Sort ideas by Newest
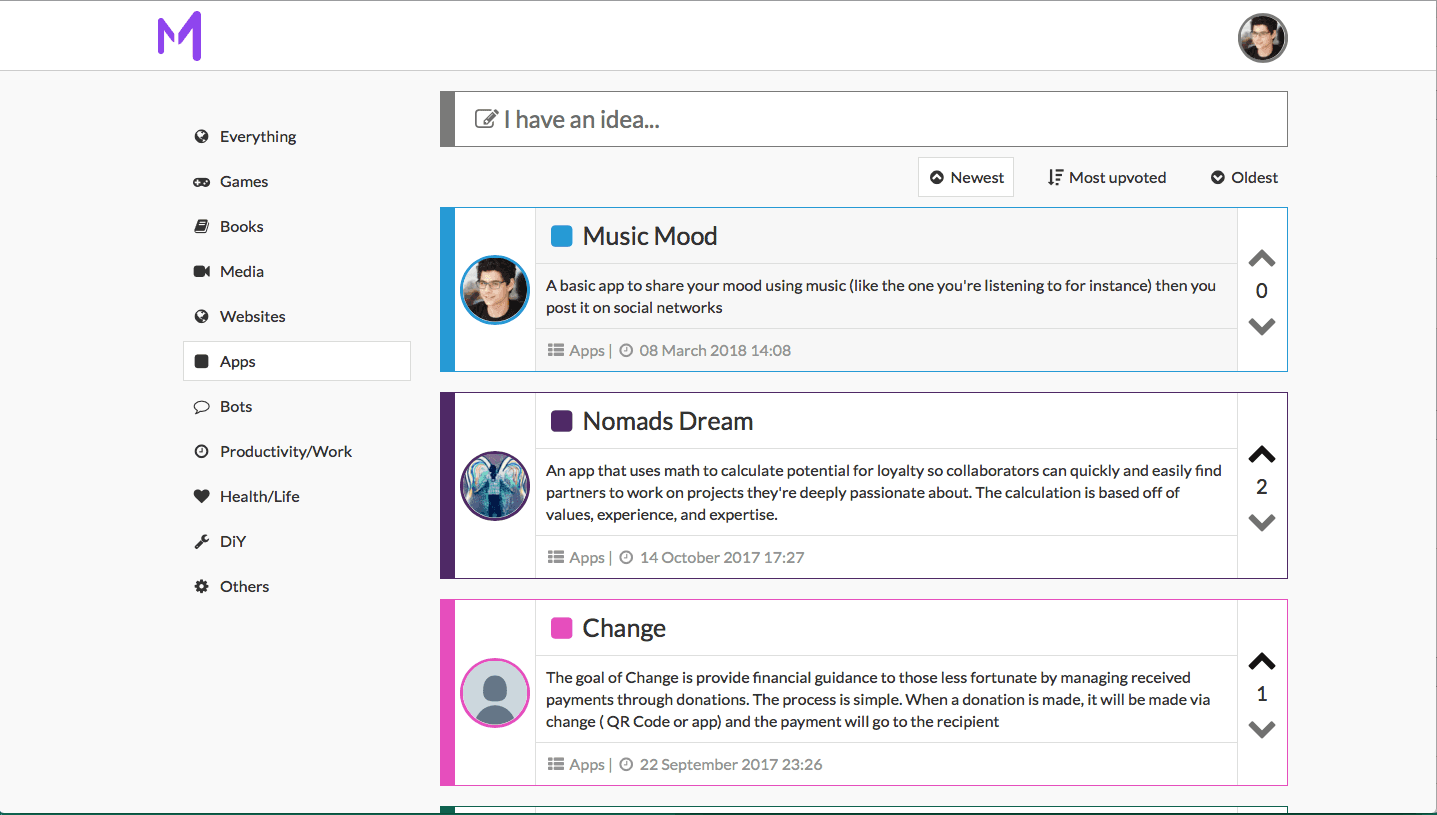1437x815 pixels. coord(966,177)
